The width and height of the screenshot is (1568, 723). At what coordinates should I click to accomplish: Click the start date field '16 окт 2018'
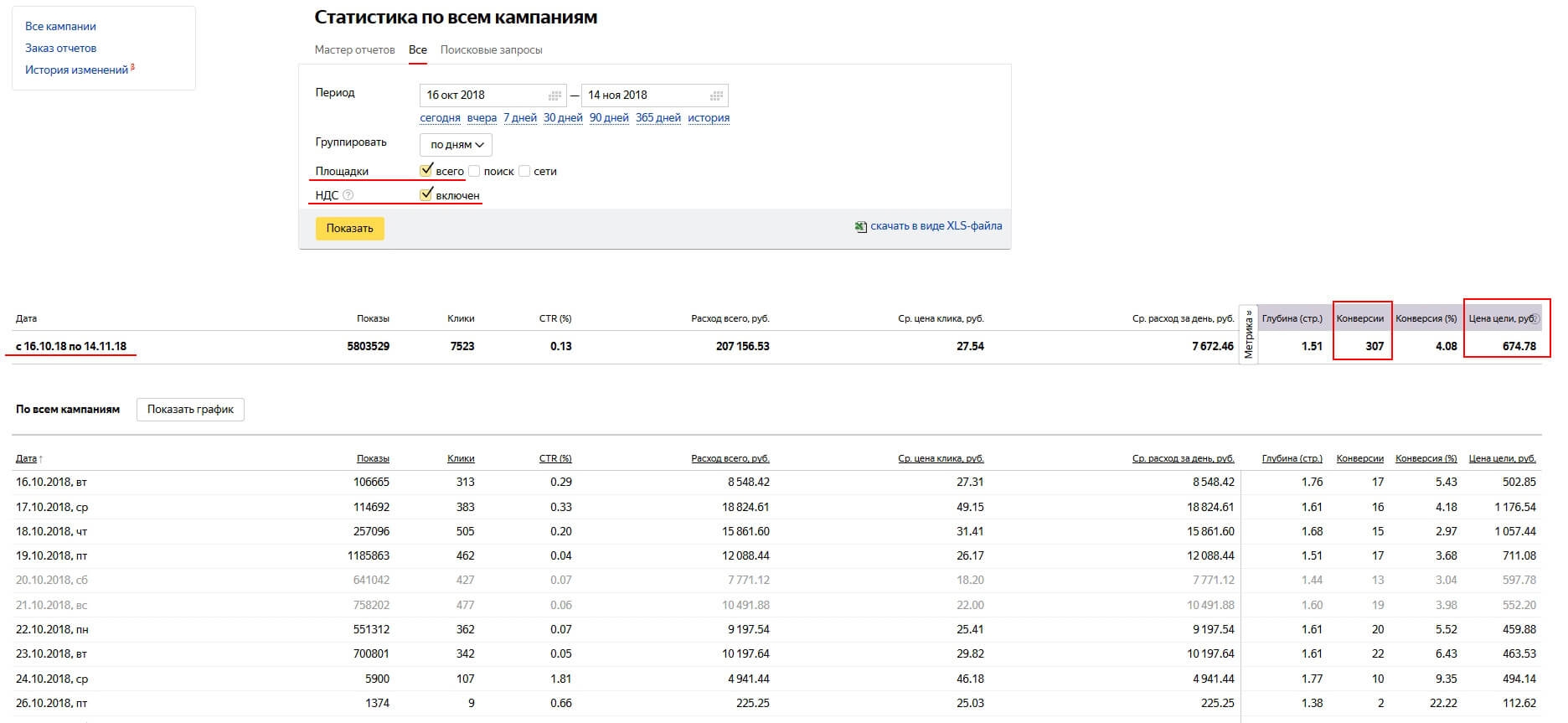point(482,96)
